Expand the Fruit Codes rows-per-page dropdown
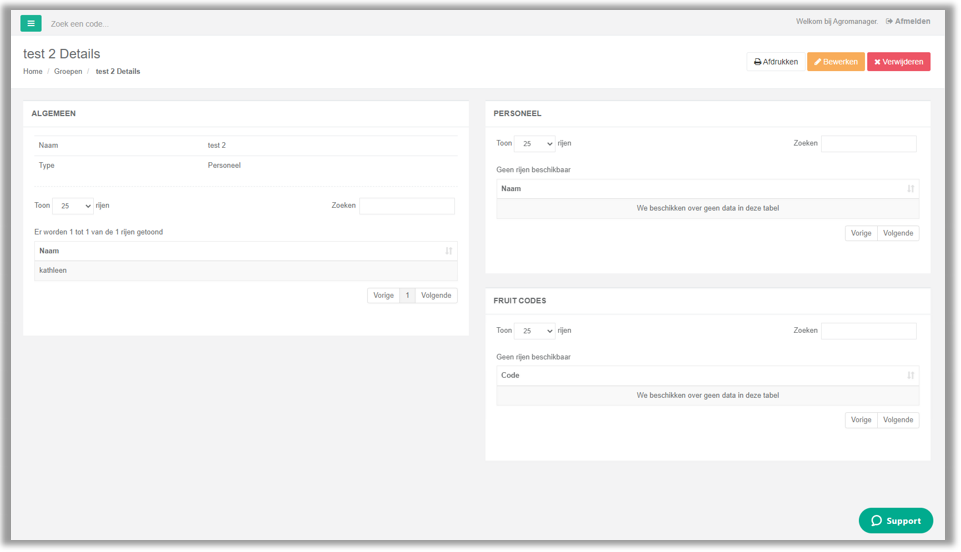Viewport: 961px width, 552px height. point(534,331)
